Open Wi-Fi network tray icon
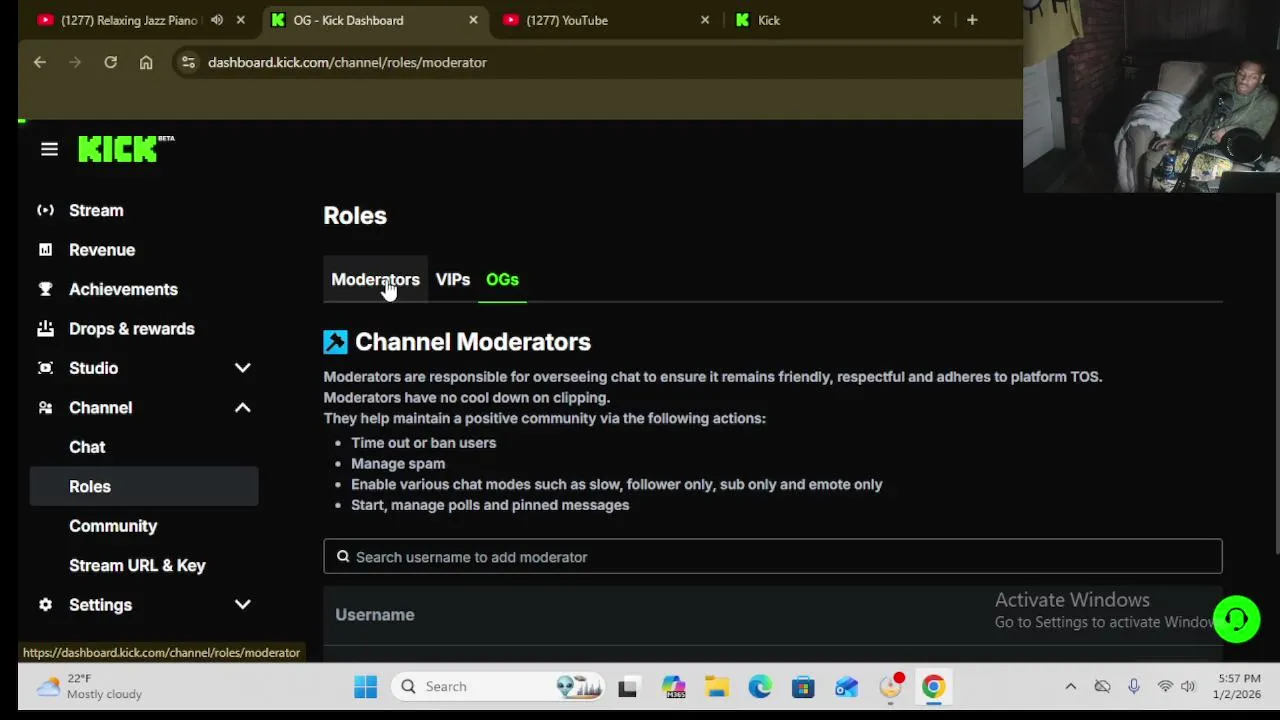 point(1165,687)
